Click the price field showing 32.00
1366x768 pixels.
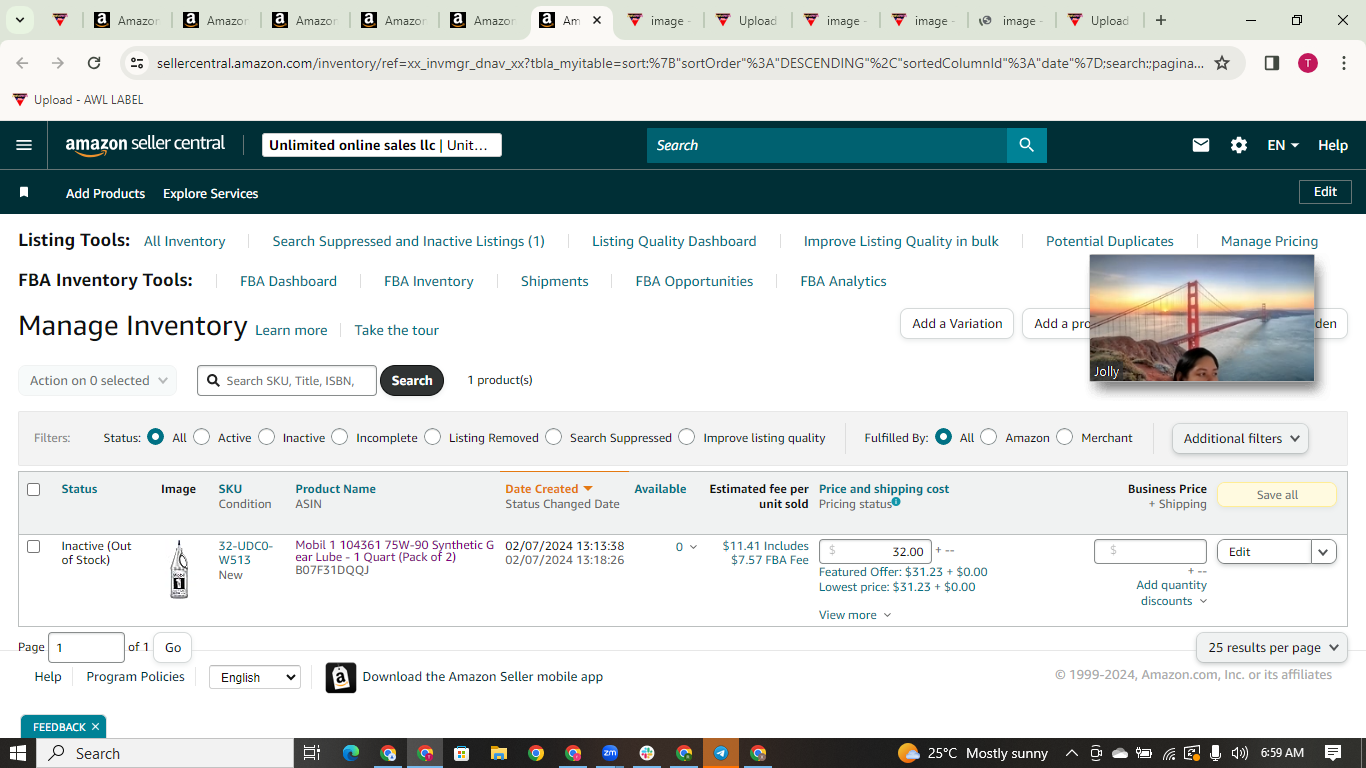875,551
